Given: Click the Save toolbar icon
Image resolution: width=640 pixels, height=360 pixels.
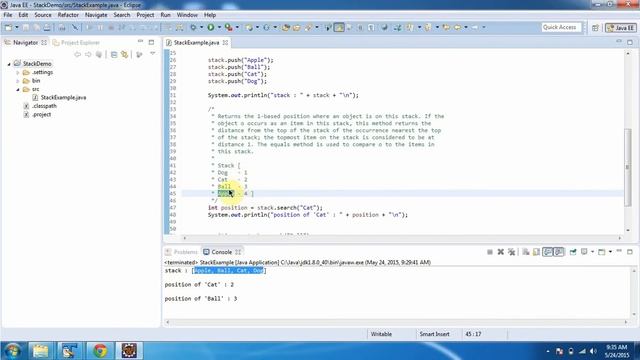Looking at the screenshot, I should click(26, 27).
